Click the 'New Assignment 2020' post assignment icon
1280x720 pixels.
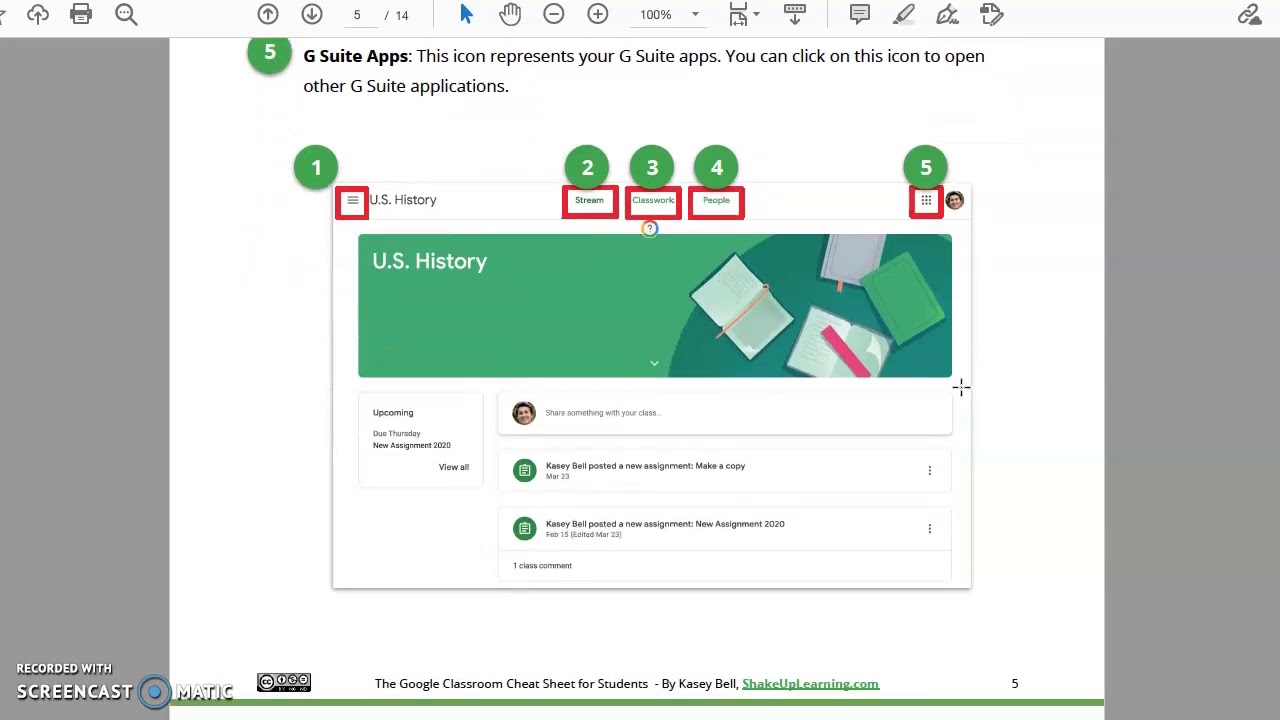[x=524, y=529]
